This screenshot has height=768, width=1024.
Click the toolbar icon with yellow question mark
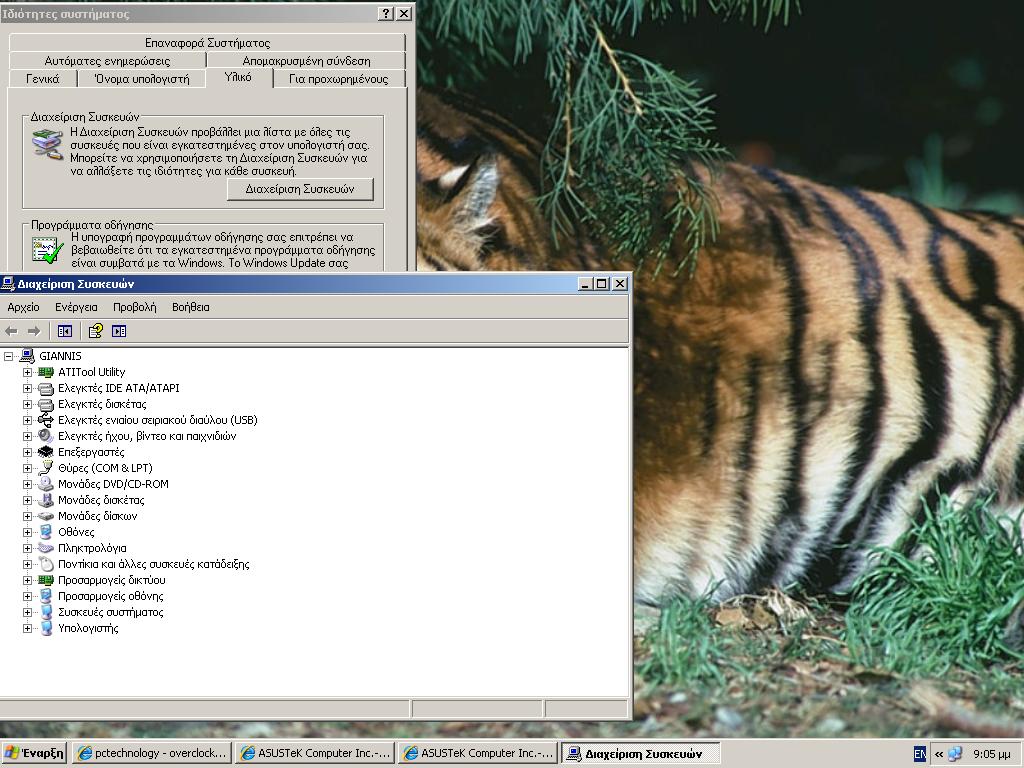(x=96, y=331)
